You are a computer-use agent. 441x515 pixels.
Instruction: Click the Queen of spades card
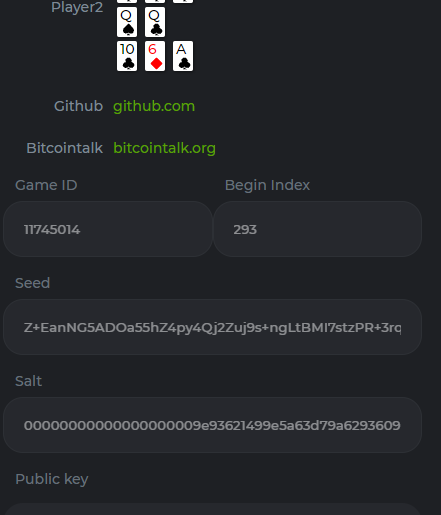(x=127, y=22)
